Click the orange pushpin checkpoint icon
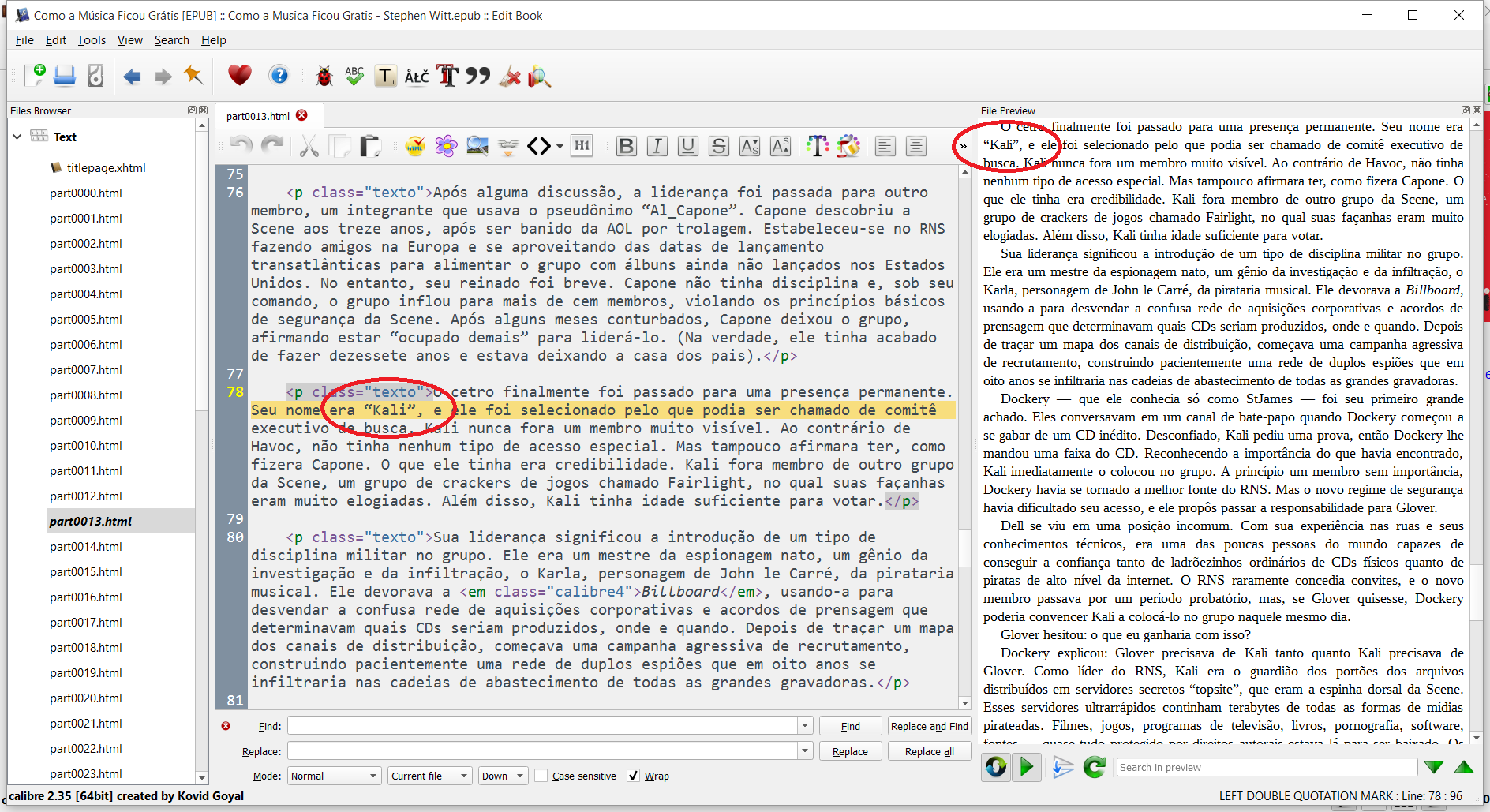Image resolution: width=1490 pixels, height=812 pixels. [x=193, y=76]
